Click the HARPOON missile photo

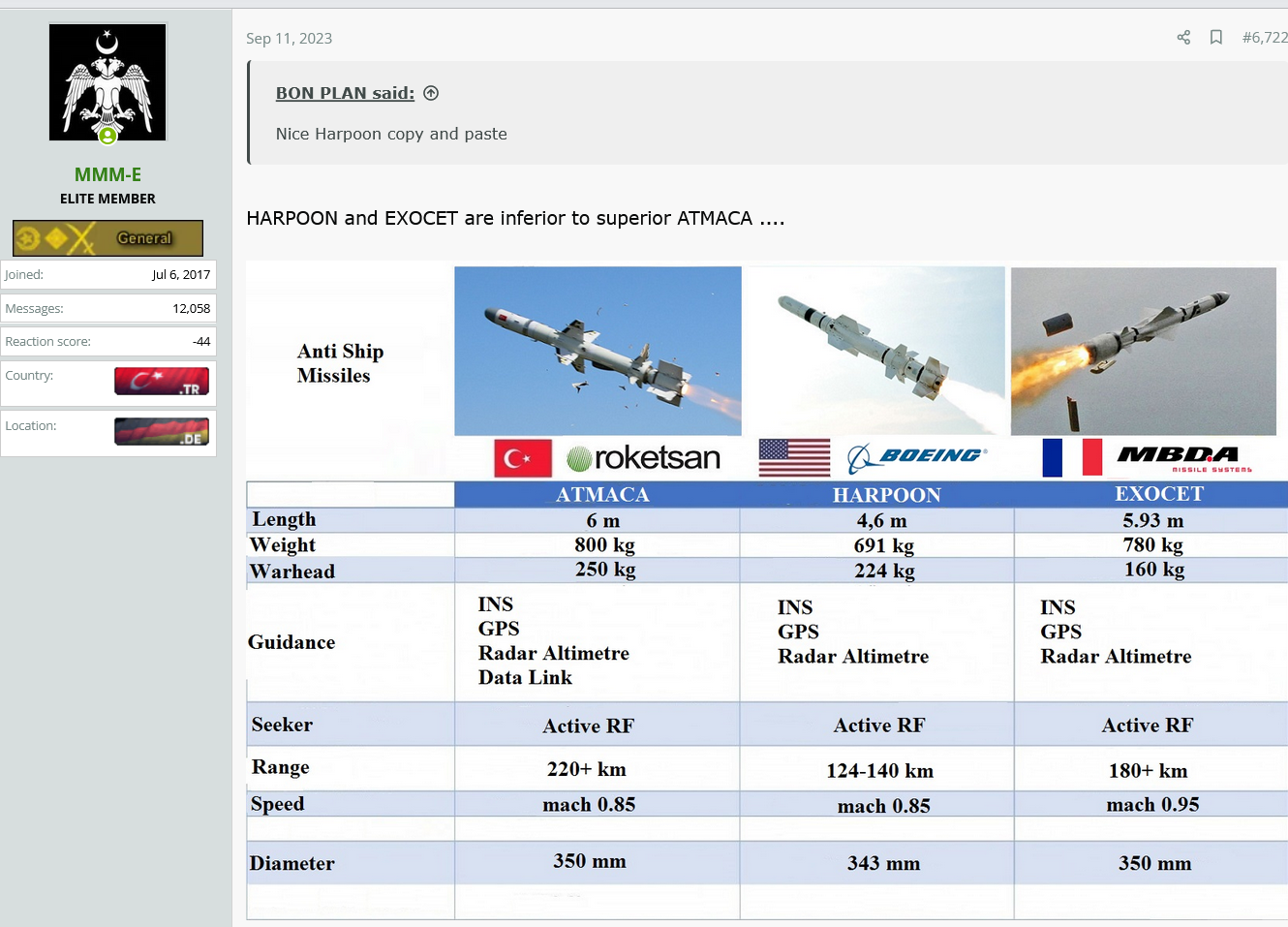(876, 351)
